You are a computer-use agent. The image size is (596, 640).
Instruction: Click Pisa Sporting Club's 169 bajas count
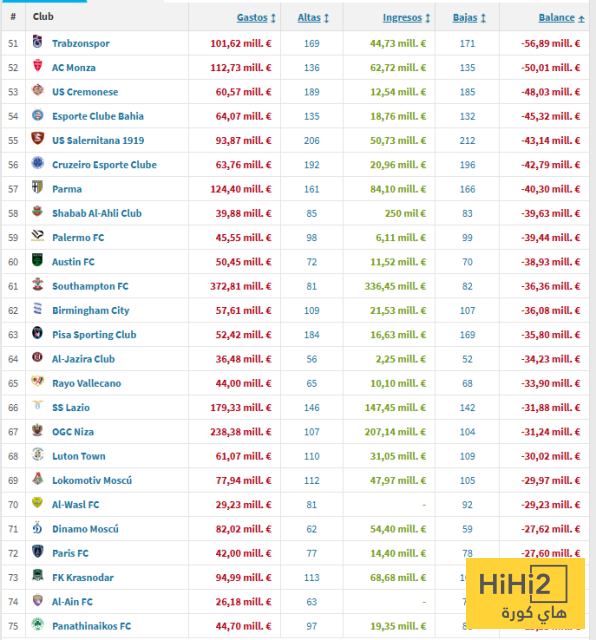click(467, 335)
